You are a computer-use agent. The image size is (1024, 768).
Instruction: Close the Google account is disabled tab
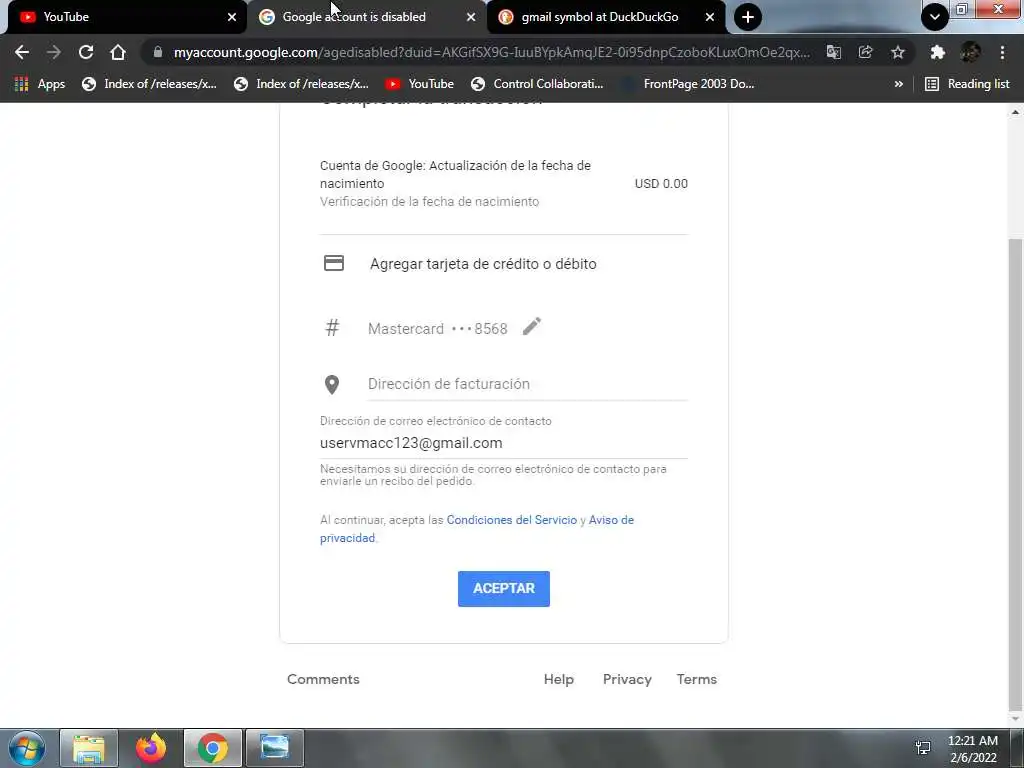[471, 17]
